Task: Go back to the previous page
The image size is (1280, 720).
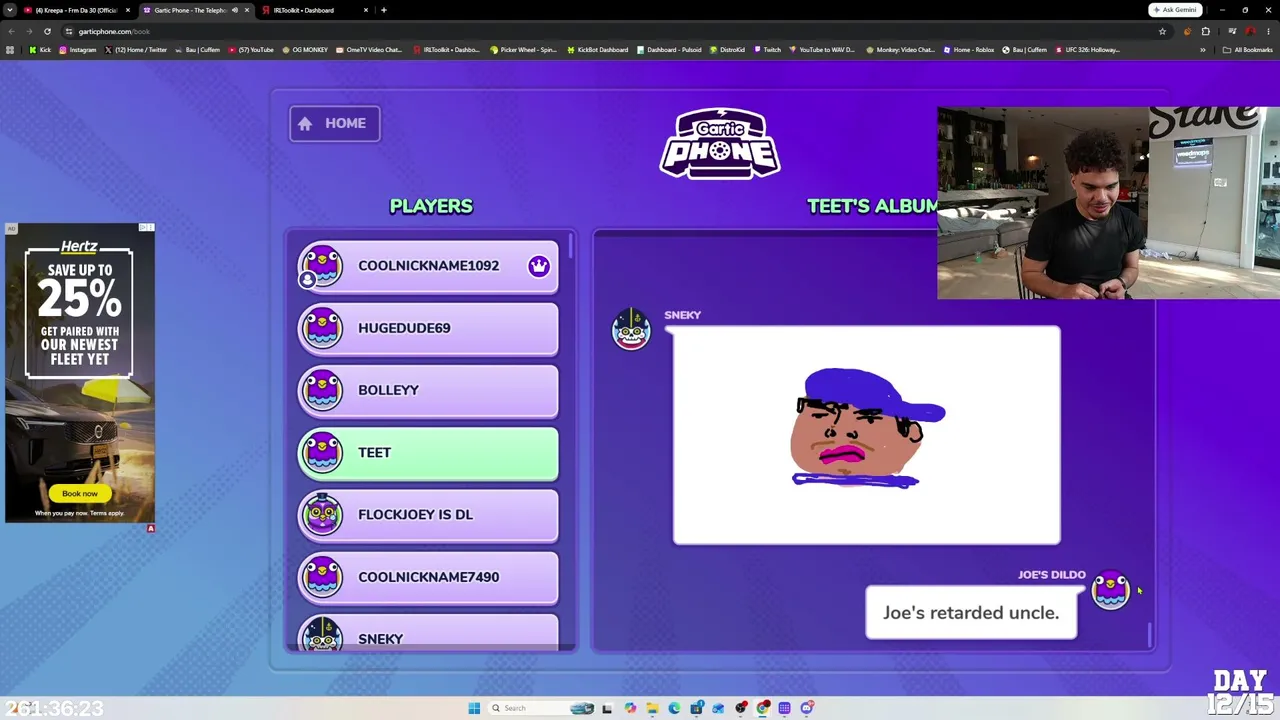Action: pyautogui.click(x=11, y=31)
